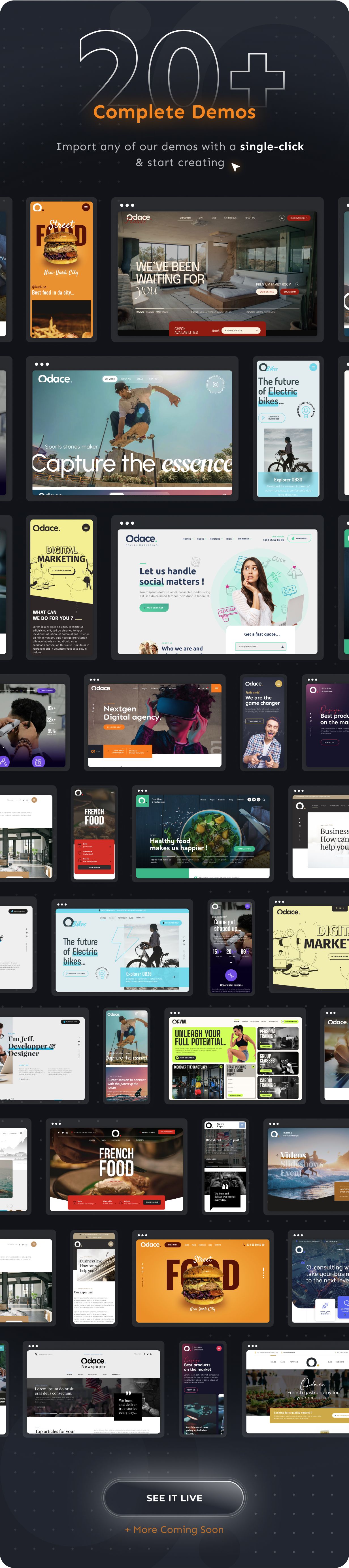Open the Street Food mobile demo preview
This screenshot has height=1568, width=349.
coord(62,270)
